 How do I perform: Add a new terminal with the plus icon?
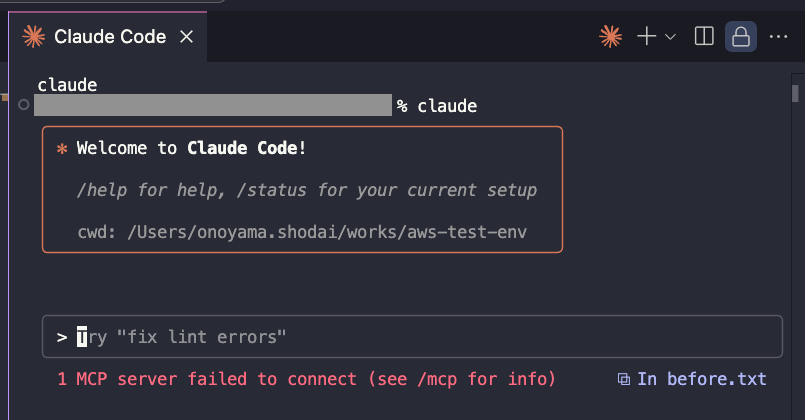(646, 36)
